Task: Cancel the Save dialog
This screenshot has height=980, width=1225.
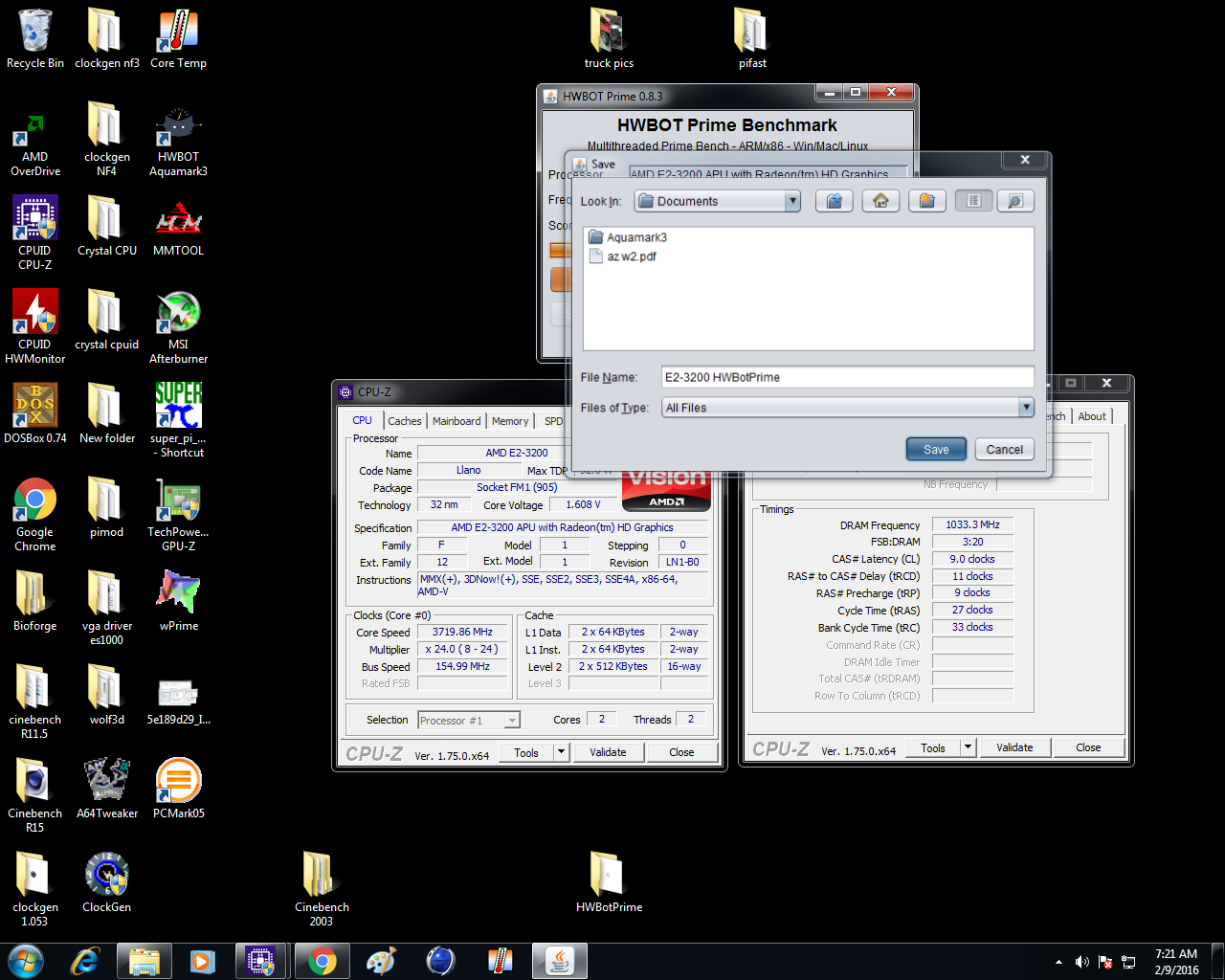Action: [x=1005, y=450]
